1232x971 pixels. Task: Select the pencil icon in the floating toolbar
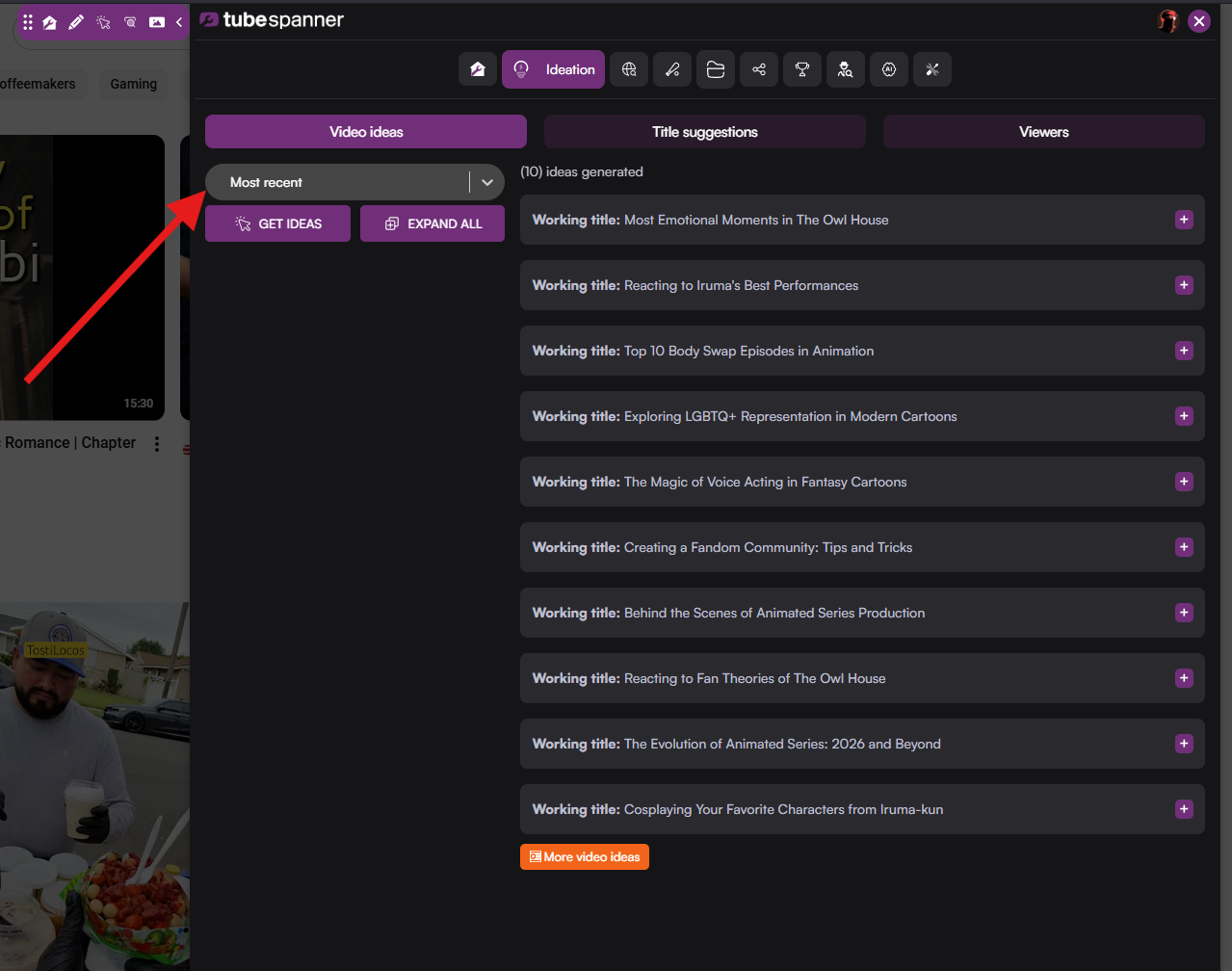pos(76,22)
